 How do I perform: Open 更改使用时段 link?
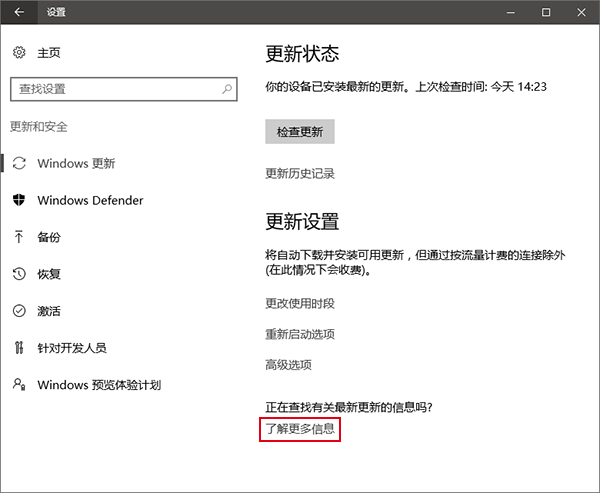[x=300, y=304]
